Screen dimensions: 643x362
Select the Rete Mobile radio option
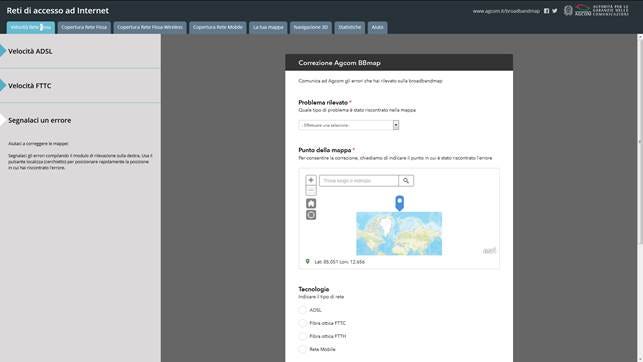coord(303,349)
